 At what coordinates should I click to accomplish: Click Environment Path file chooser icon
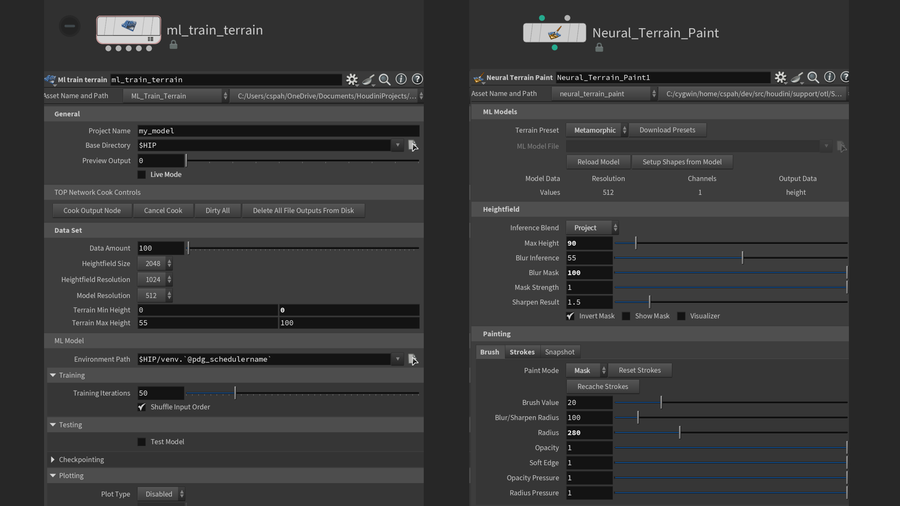(x=413, y=359)
